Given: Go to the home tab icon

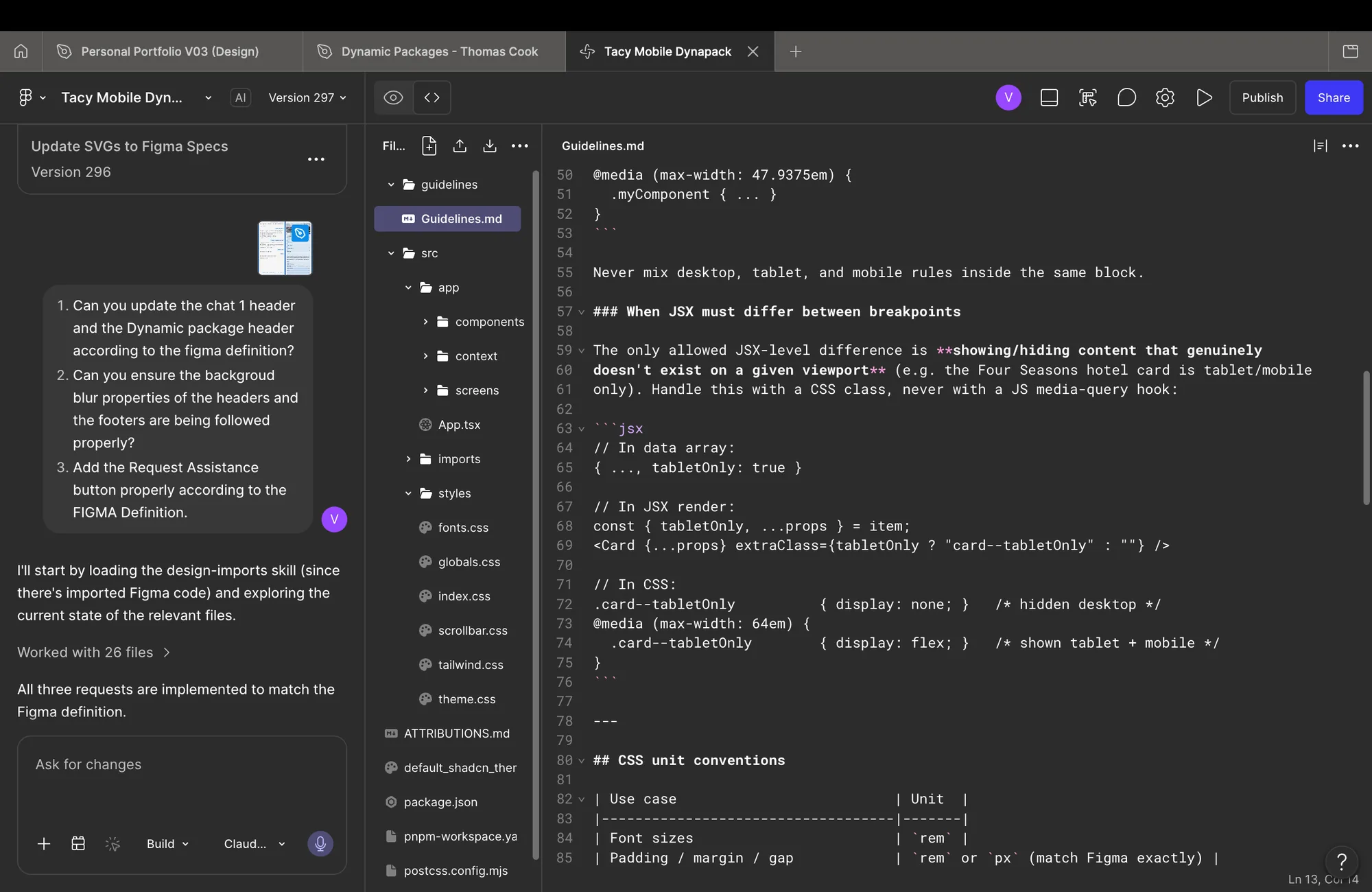Looking at the screenshot, I should click(21, 51).
